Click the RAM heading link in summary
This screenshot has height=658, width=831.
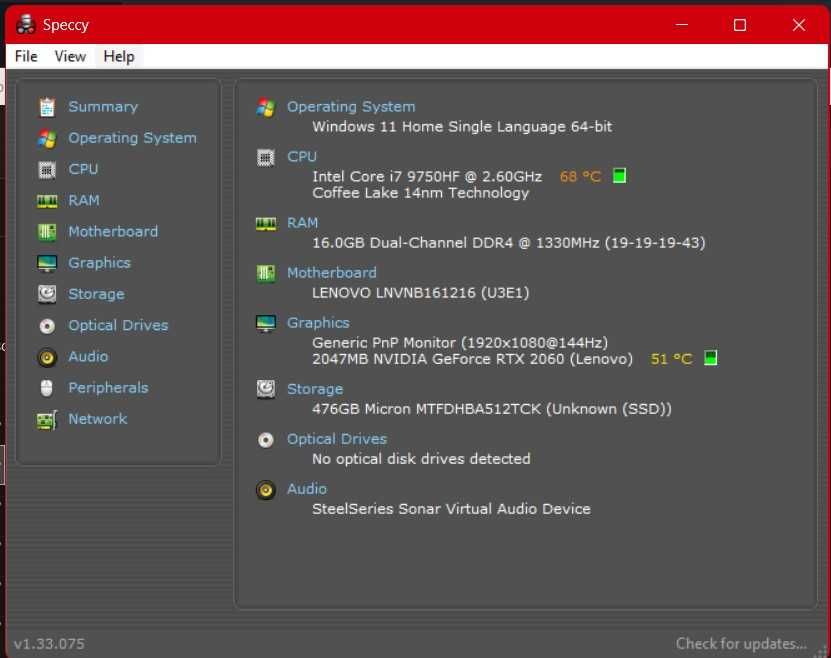click(x=302, y=223)
